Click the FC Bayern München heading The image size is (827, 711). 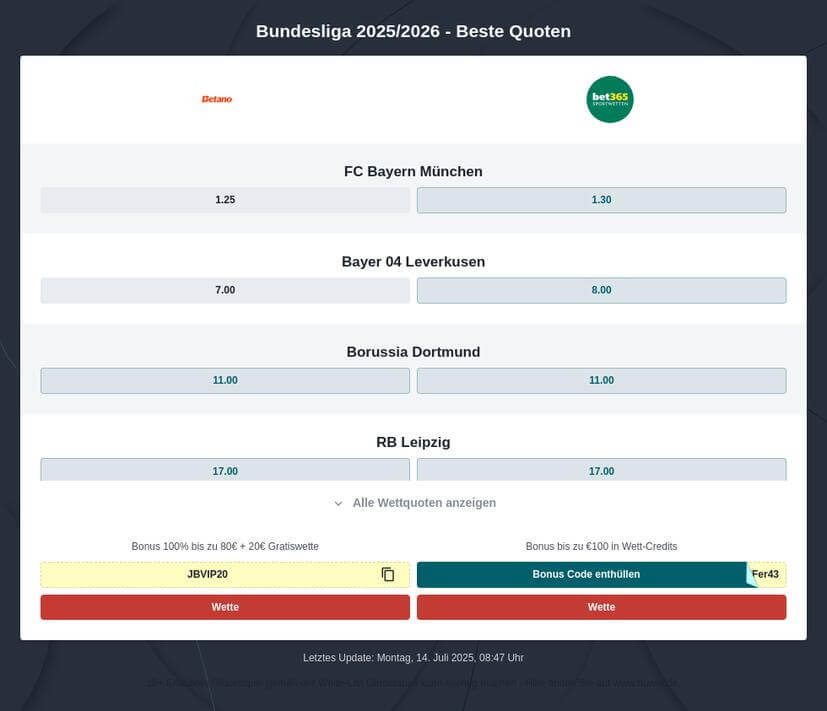coord(413,171)
